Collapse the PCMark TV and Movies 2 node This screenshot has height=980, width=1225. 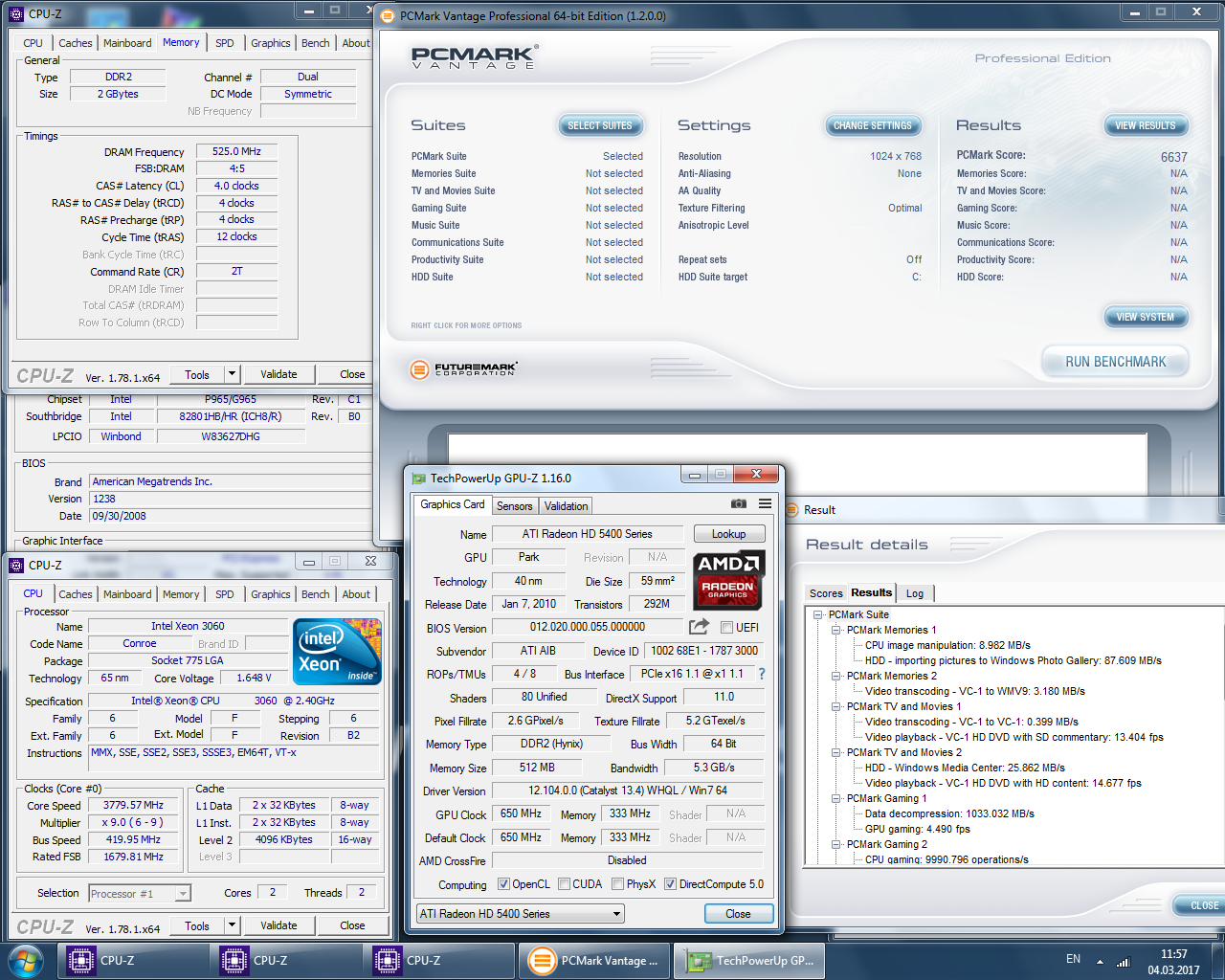tap(836, 752)
